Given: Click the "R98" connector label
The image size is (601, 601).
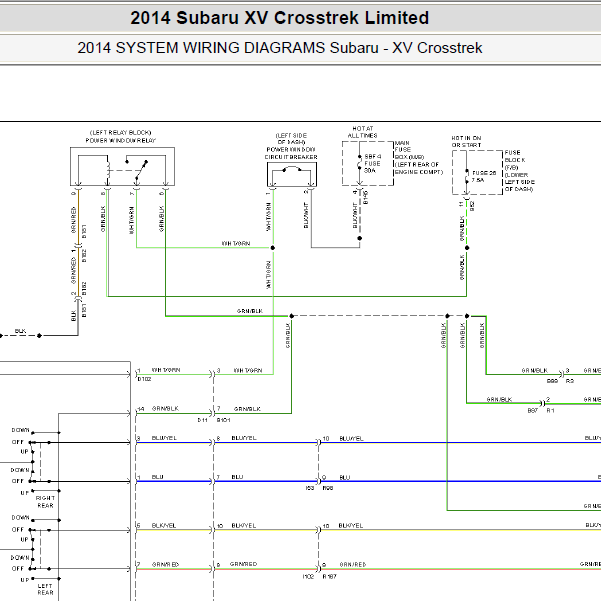Looking at the screenshot, I should (328, 488).
